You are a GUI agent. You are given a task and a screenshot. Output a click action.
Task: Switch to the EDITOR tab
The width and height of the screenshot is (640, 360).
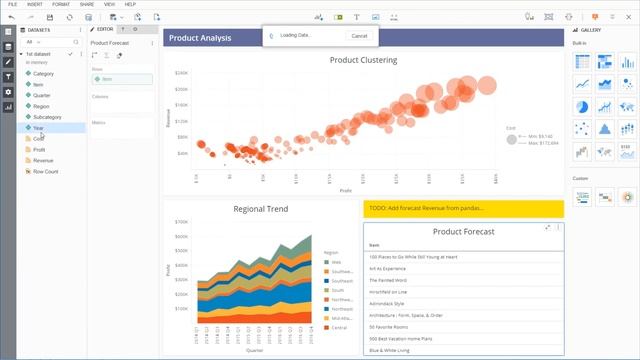(x=102, y=29)
